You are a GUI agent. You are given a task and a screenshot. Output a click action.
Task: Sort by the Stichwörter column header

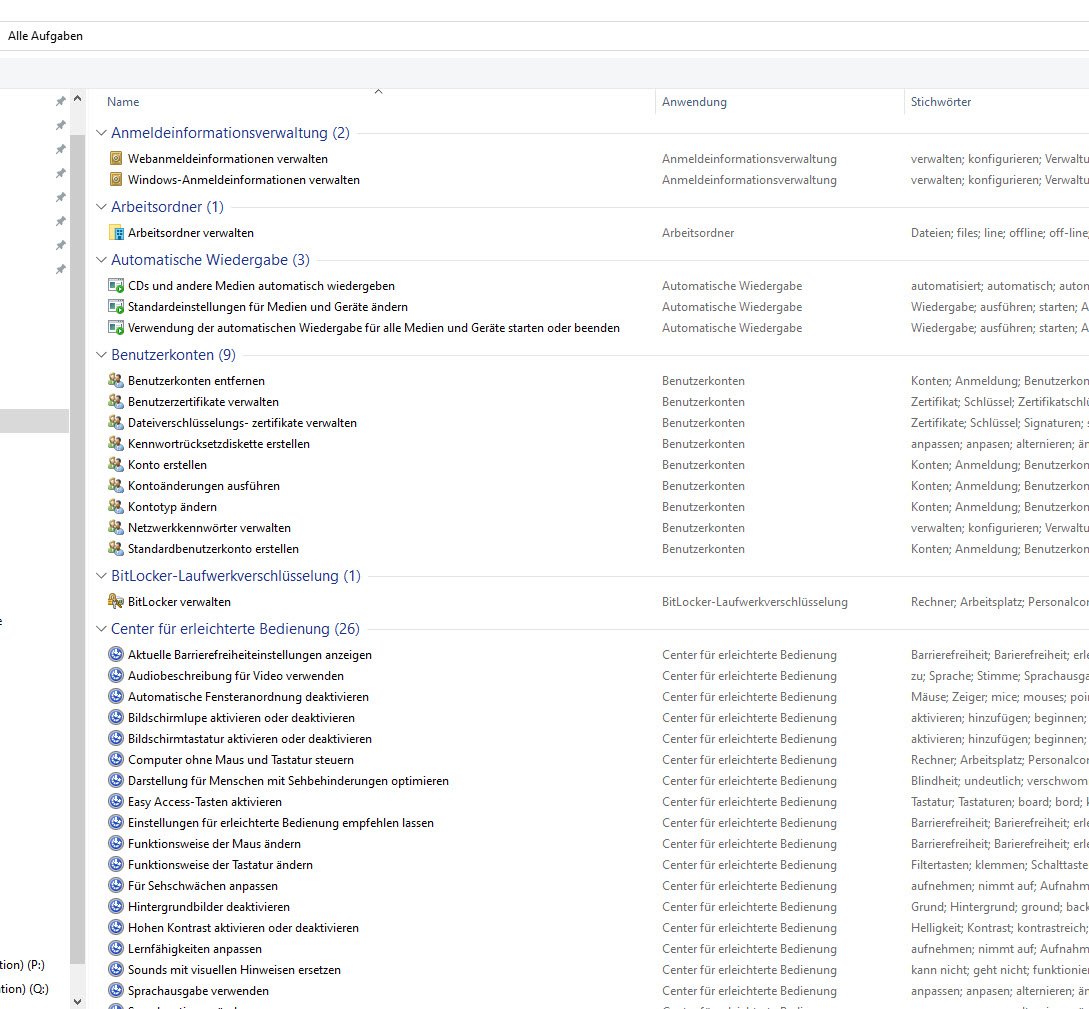(x=940, y=102)
